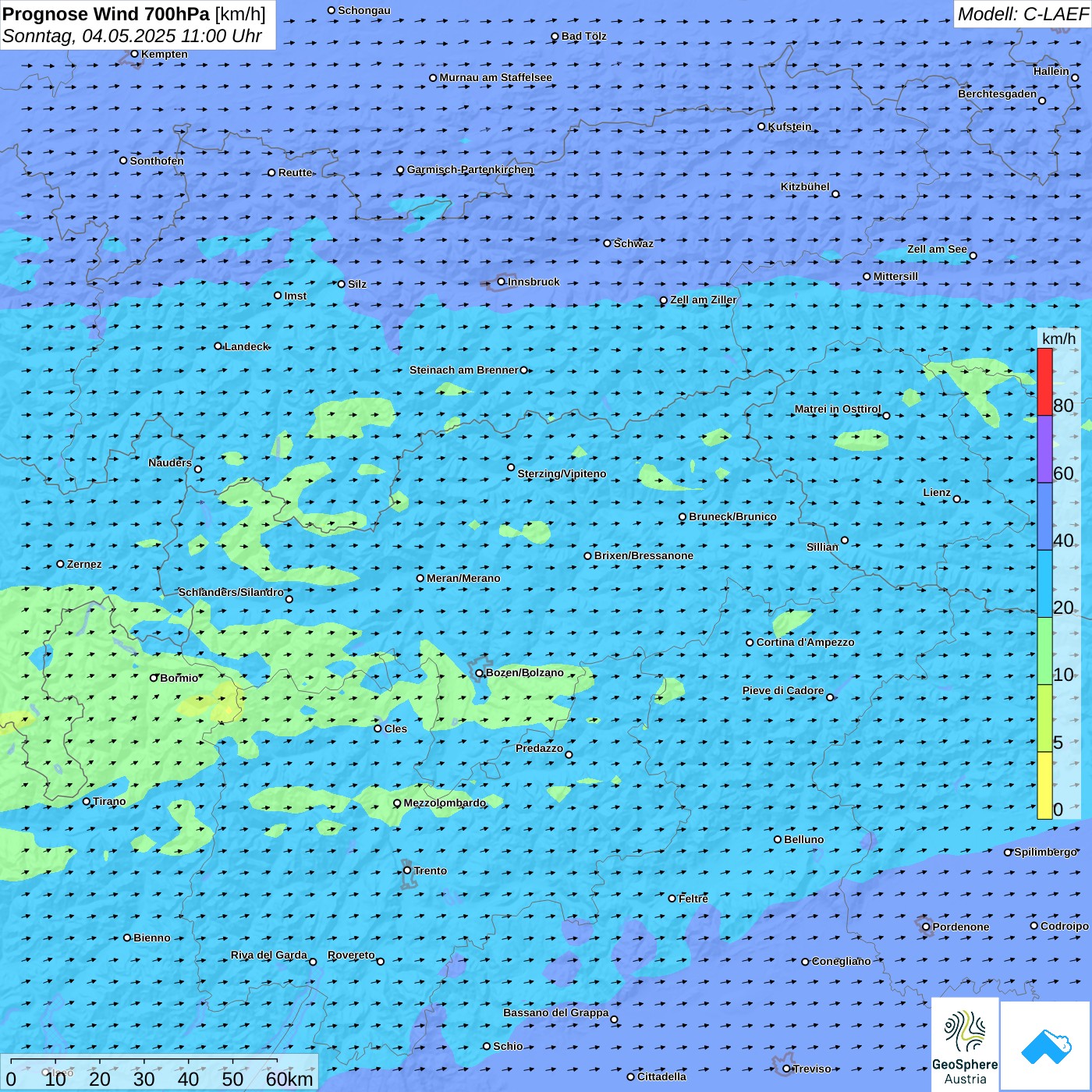This screenshot has width=1092, height=1092.
Task: Click the Cortina d'Ampezzo dot
Action: pyautogui.click(x=750, y=643)
